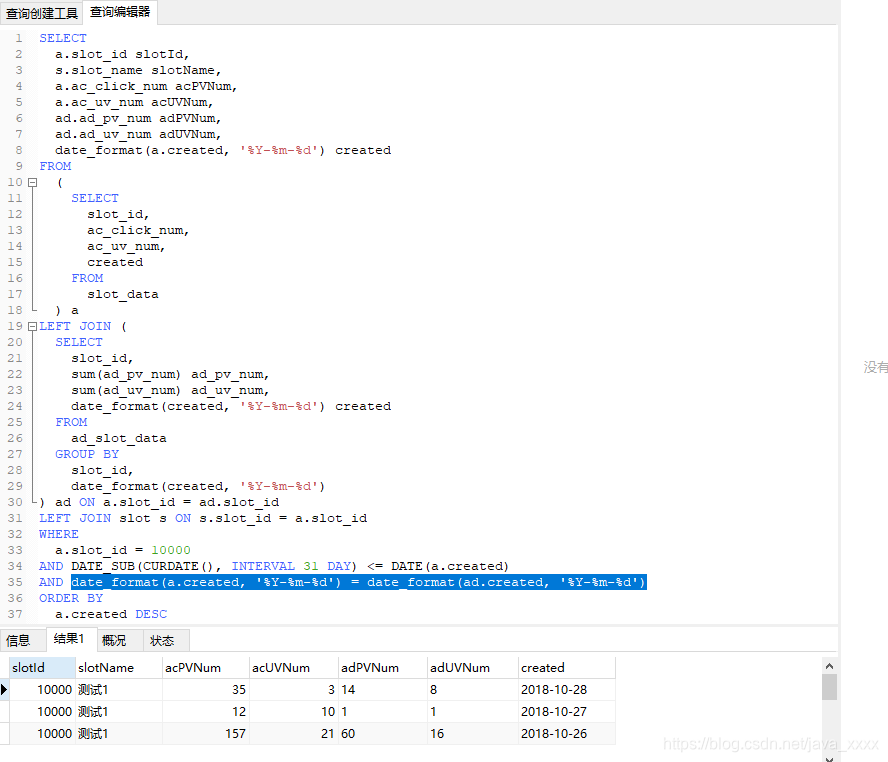888x762 pixels.
Task: Click the slotName column header
Action: pyautogui.click(x=119, y=668)
